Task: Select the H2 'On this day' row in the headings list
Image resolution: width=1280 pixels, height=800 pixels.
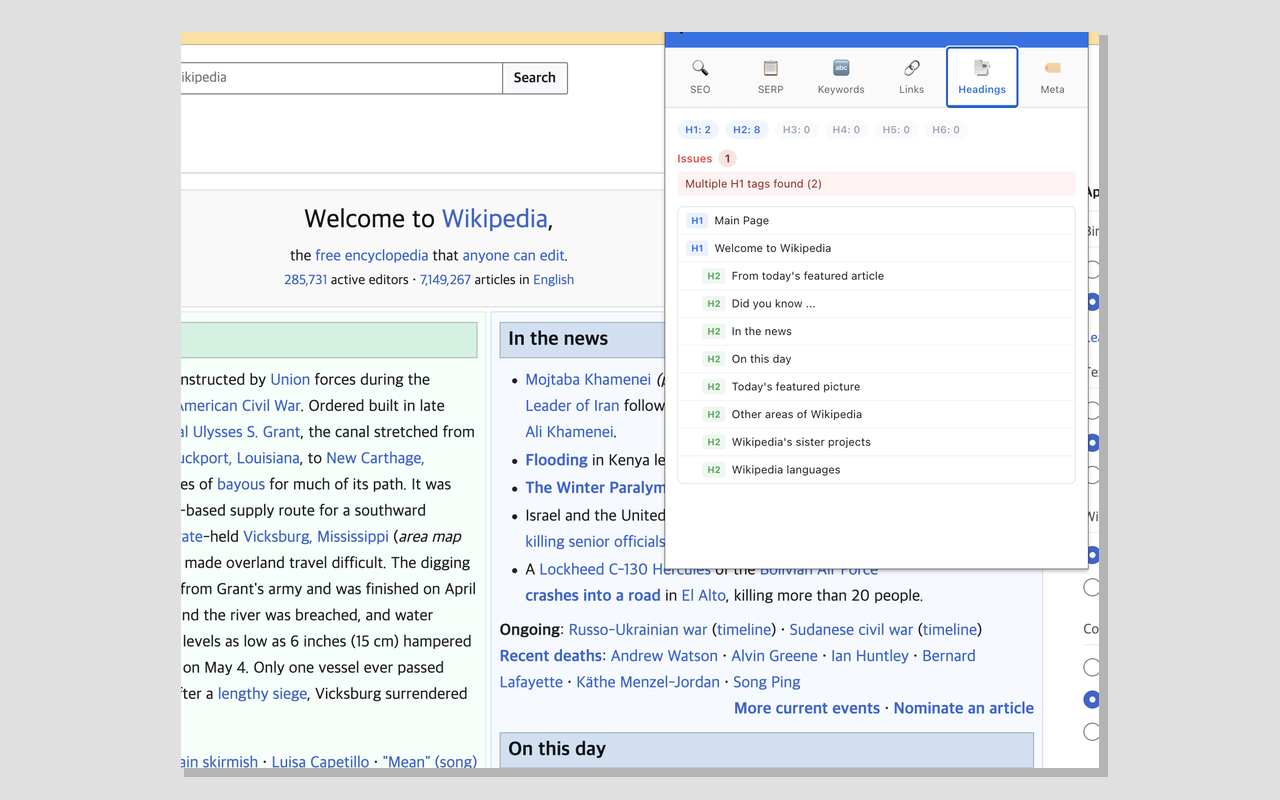Action: tap(876, 359)
